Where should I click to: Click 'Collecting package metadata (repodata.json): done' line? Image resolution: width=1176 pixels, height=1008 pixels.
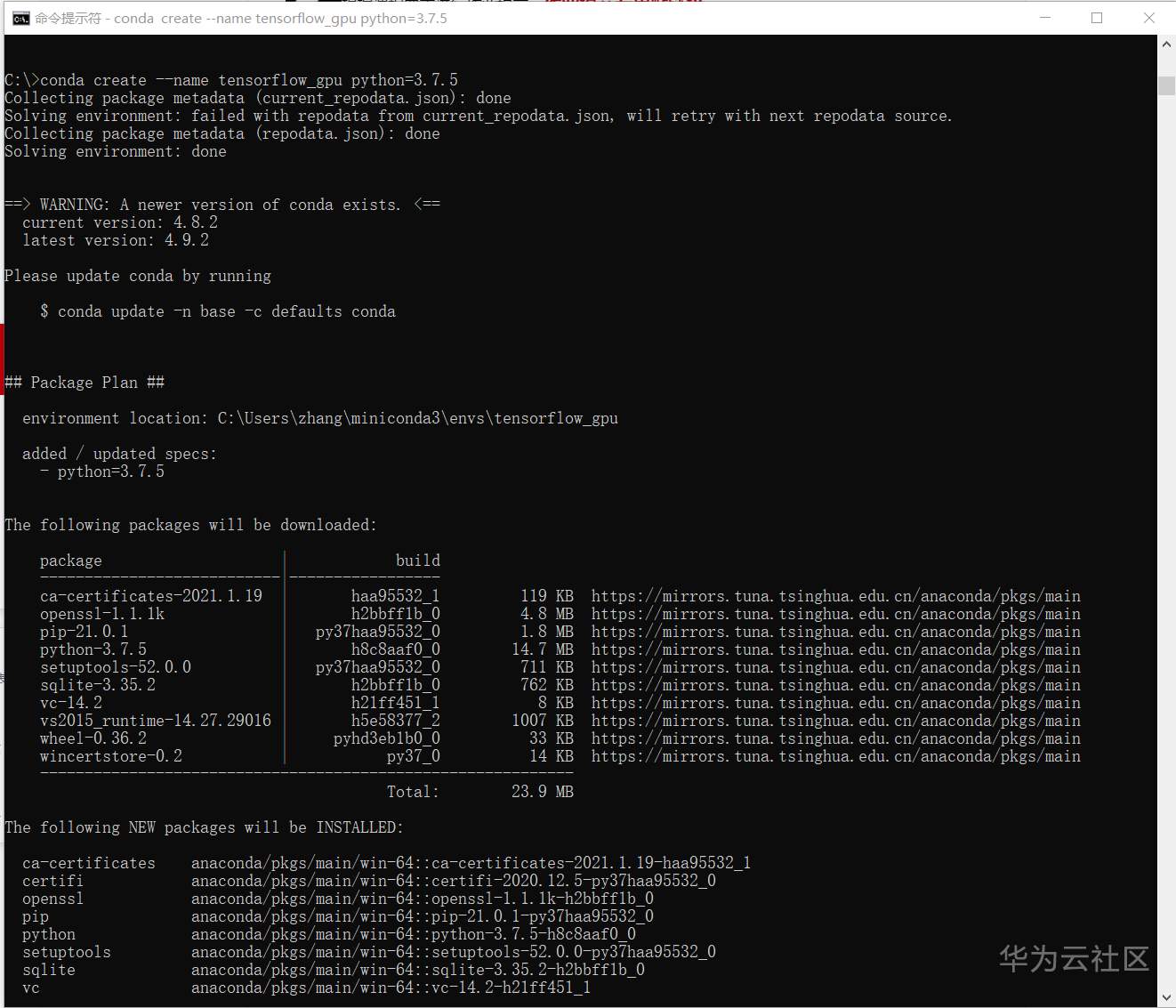(222, 133)
